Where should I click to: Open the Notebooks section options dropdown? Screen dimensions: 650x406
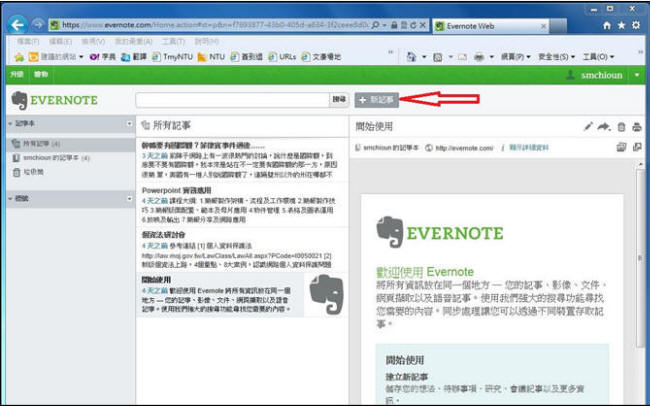click(x=129, y=124)
